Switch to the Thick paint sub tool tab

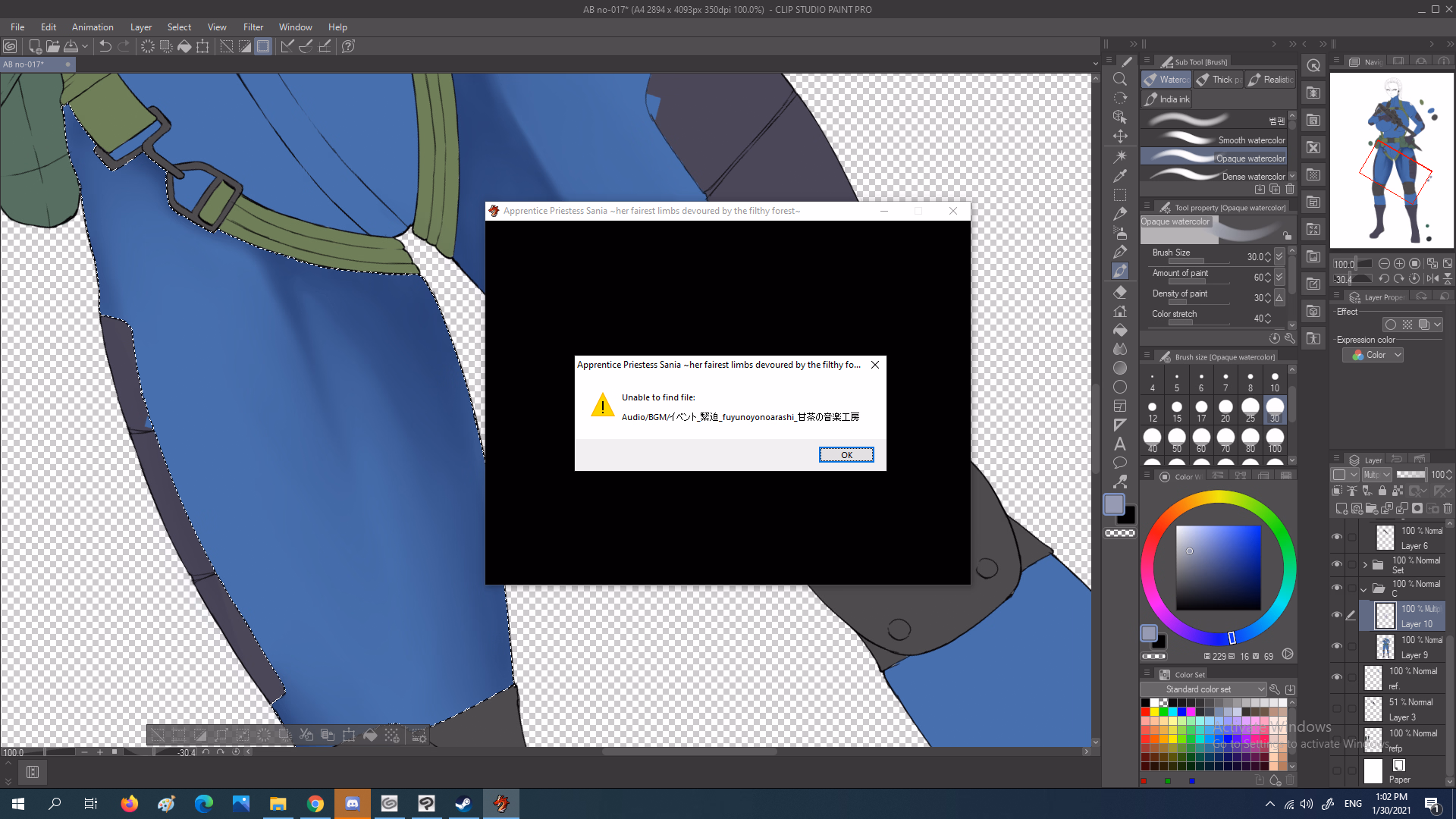(x=1219, y=80)
